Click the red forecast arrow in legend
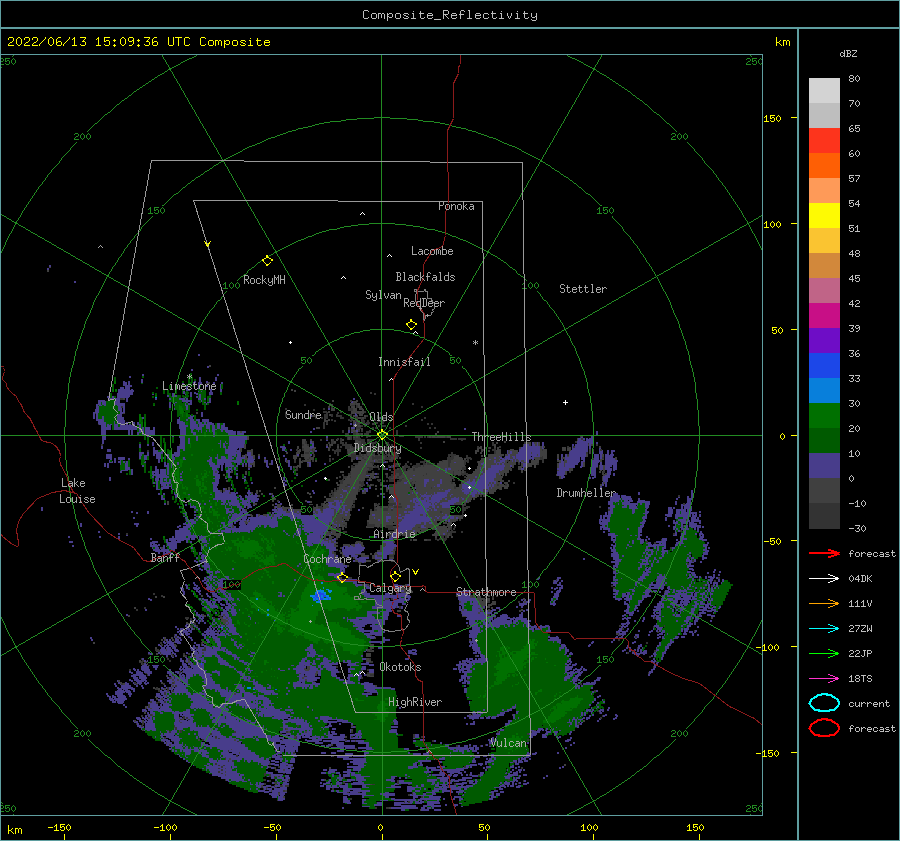Viewport: 900px width, 841px height. point(824,553)
